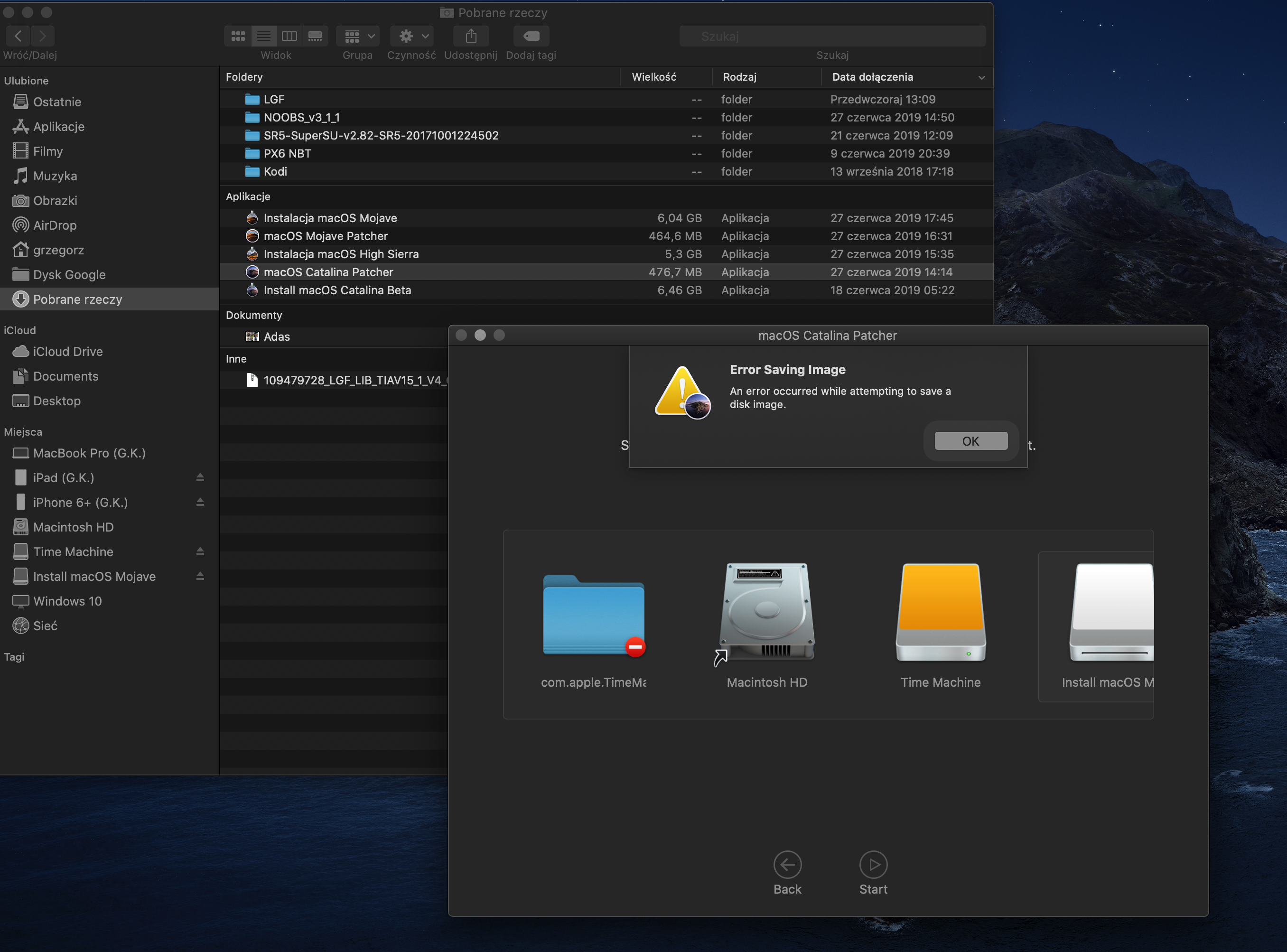Screen dimensions: 1287x952
Task: Open the Udostępnij share button
Action: (471, 36)
